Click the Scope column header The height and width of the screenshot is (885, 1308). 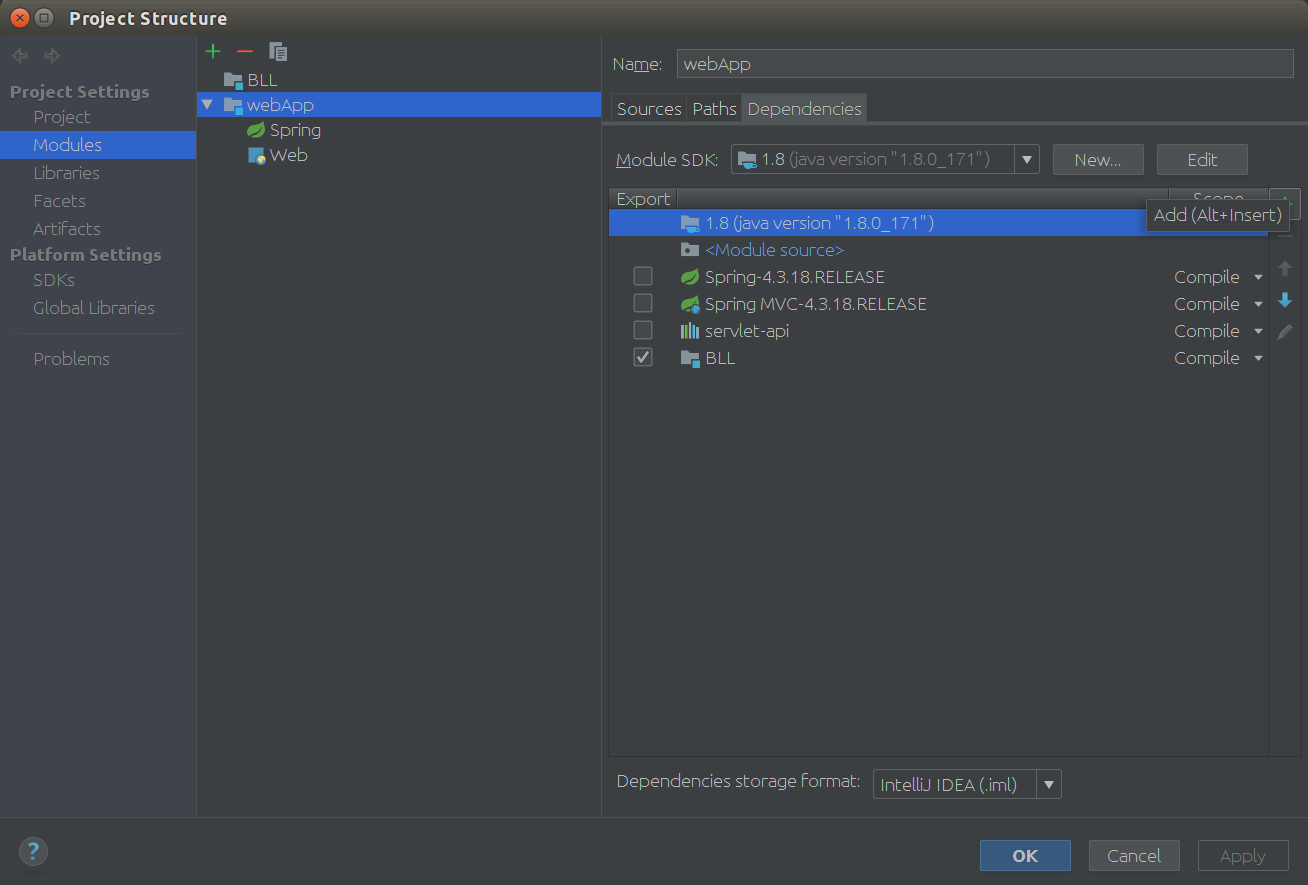(1218, 199)
